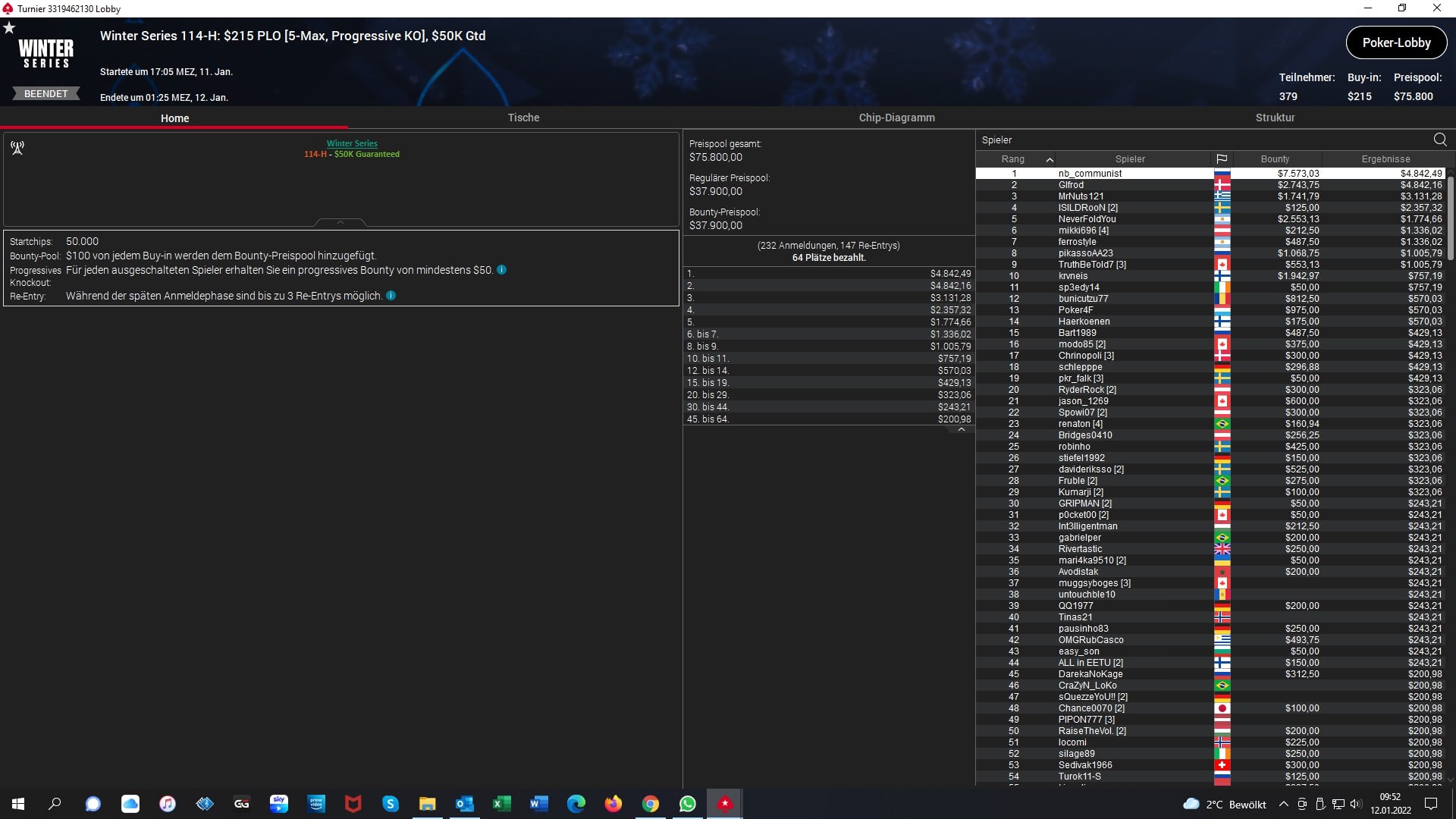This screenshot has height=819, width=1456.
Task: Switch to the Tische tab
Action: coord(523,118)
